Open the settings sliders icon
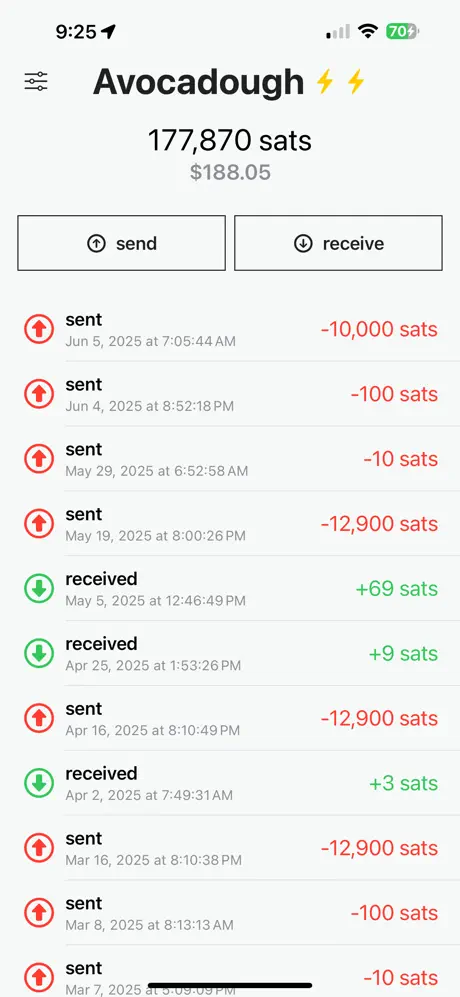 coord(36,81)
